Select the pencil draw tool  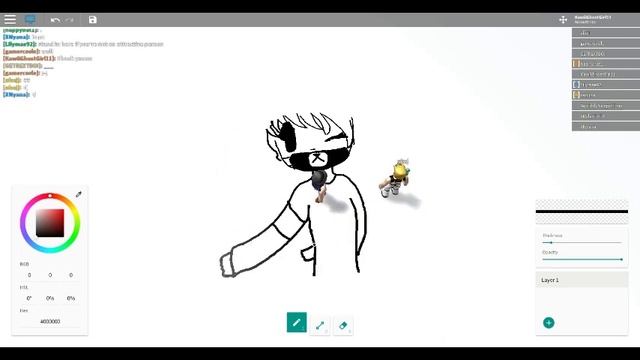(297, 322)
